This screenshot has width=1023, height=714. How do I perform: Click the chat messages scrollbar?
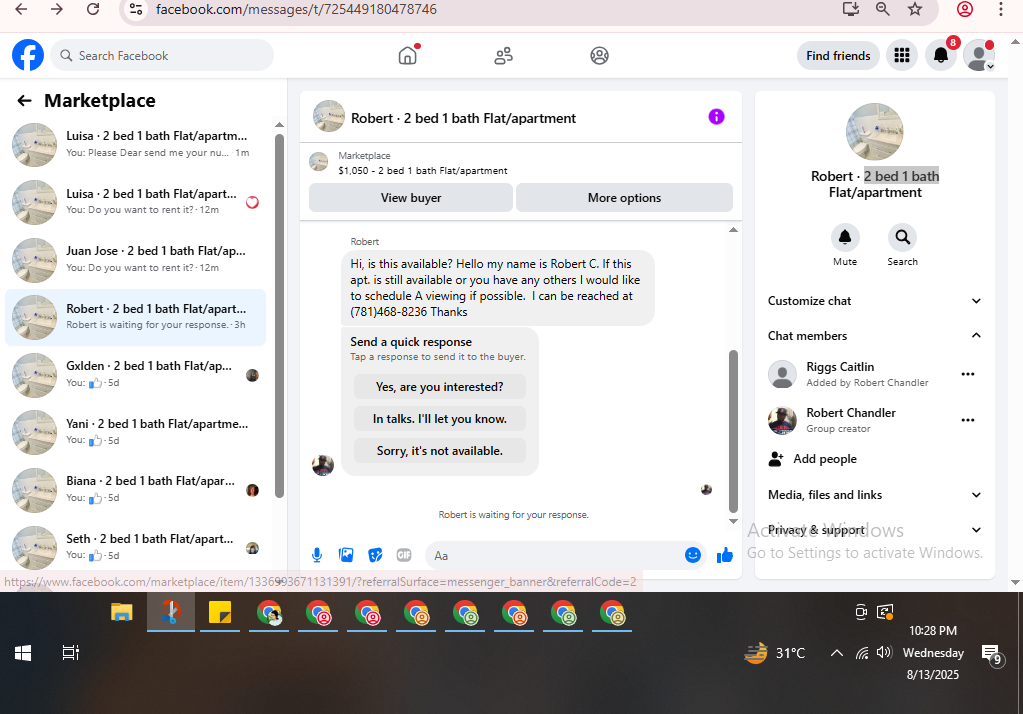pyautogui.click(x=733, y=431)
